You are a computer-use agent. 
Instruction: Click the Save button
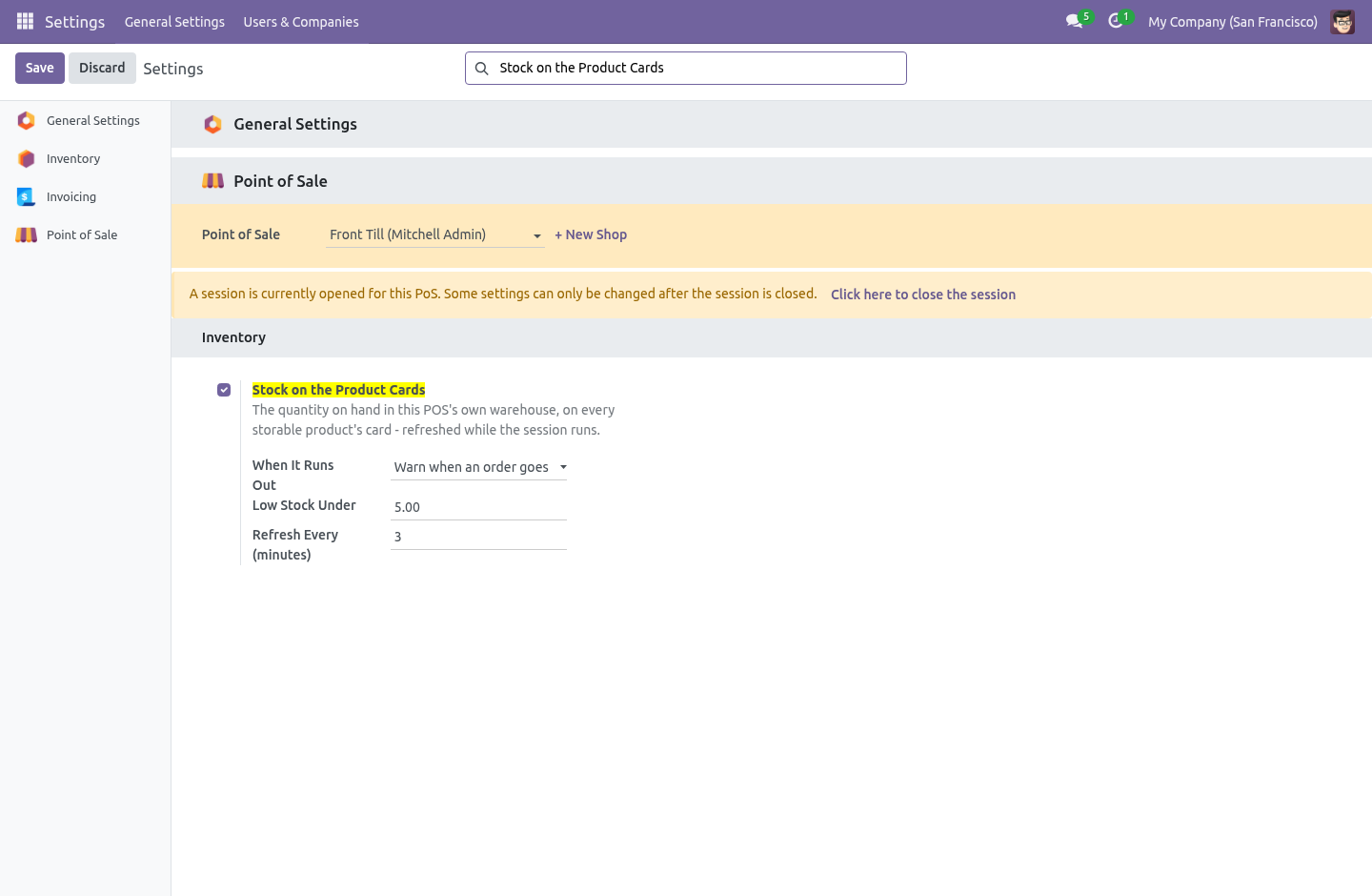(x=40, y=68)
